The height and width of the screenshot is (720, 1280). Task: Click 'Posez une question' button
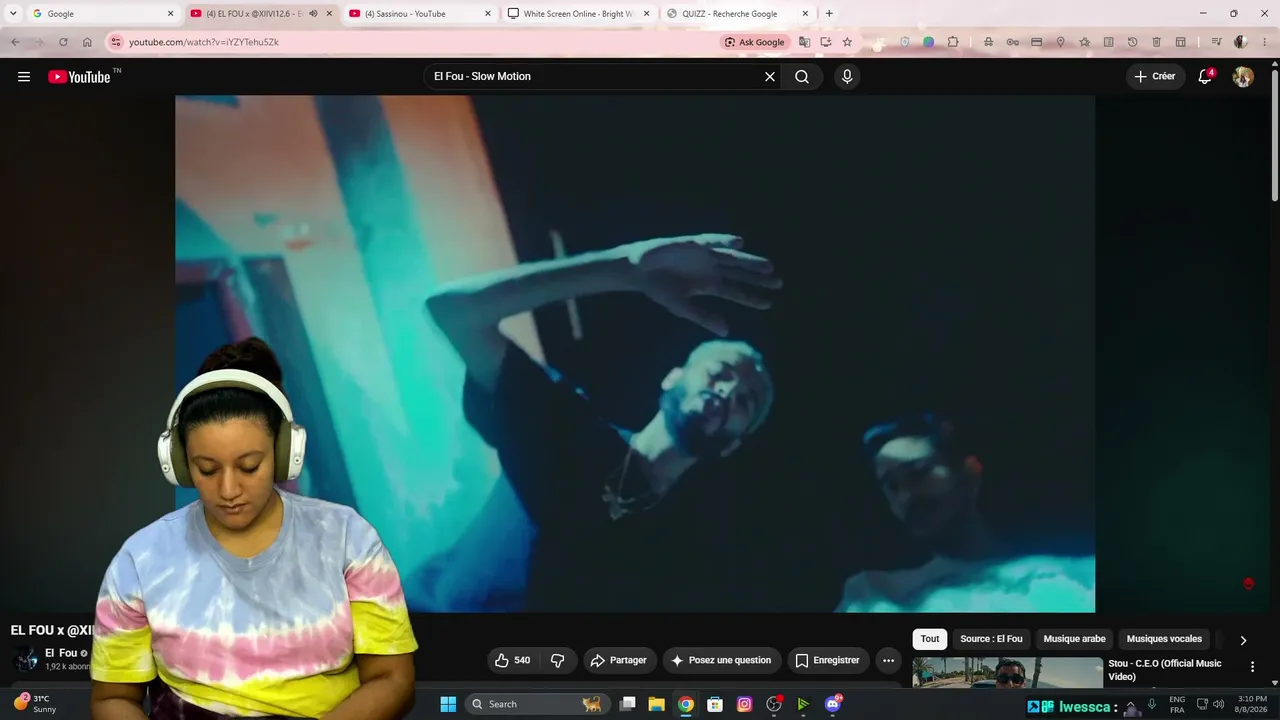722,660
